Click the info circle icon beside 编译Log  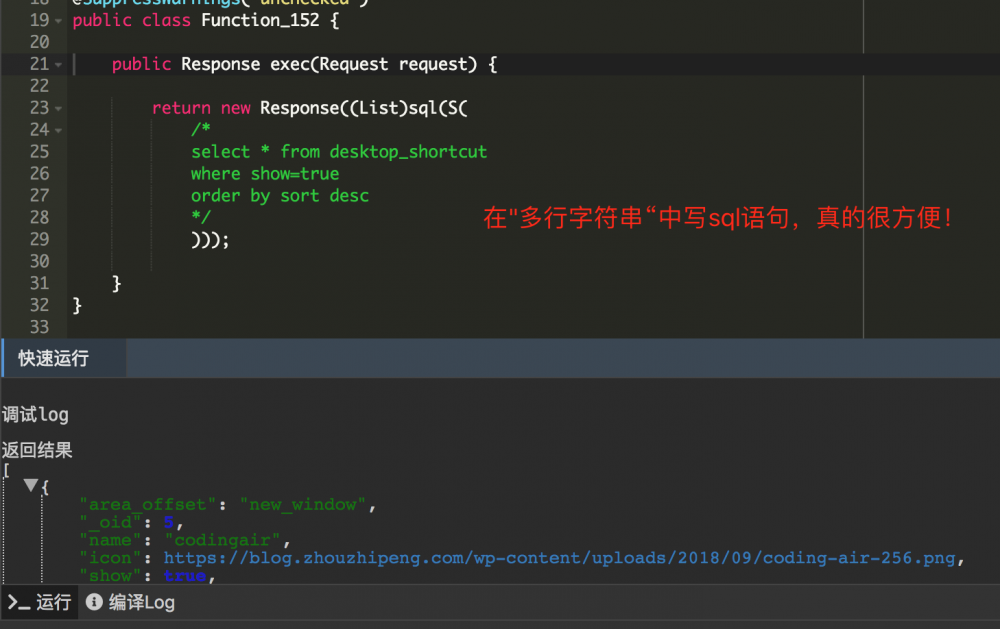tap(94, 602)
